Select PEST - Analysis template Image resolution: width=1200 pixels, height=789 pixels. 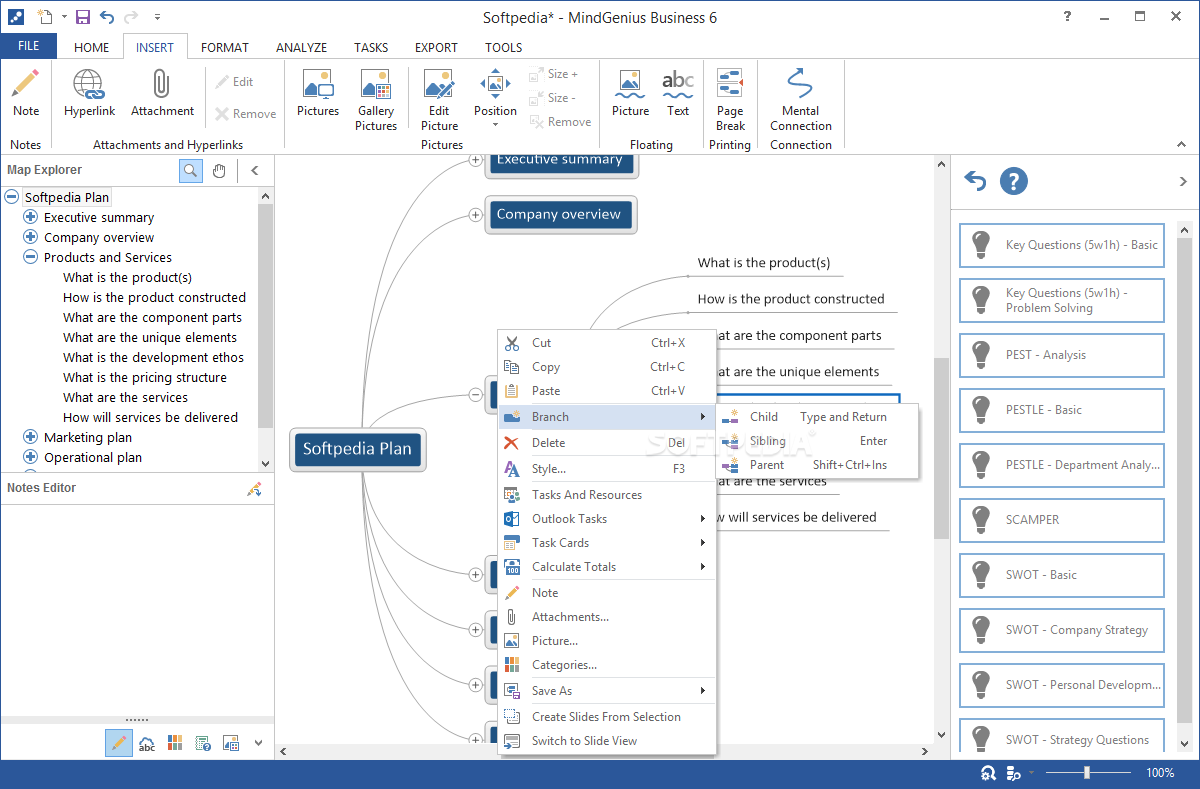[x=1062, y=355]
